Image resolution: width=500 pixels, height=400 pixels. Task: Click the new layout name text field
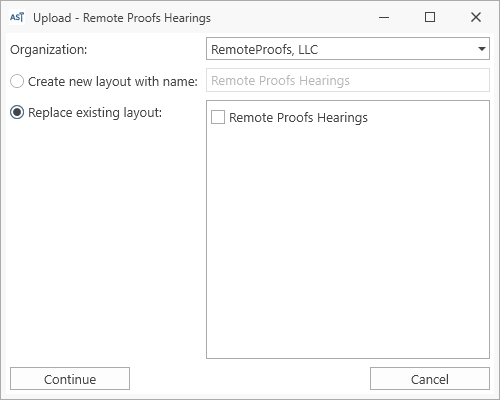coord(348,80)
